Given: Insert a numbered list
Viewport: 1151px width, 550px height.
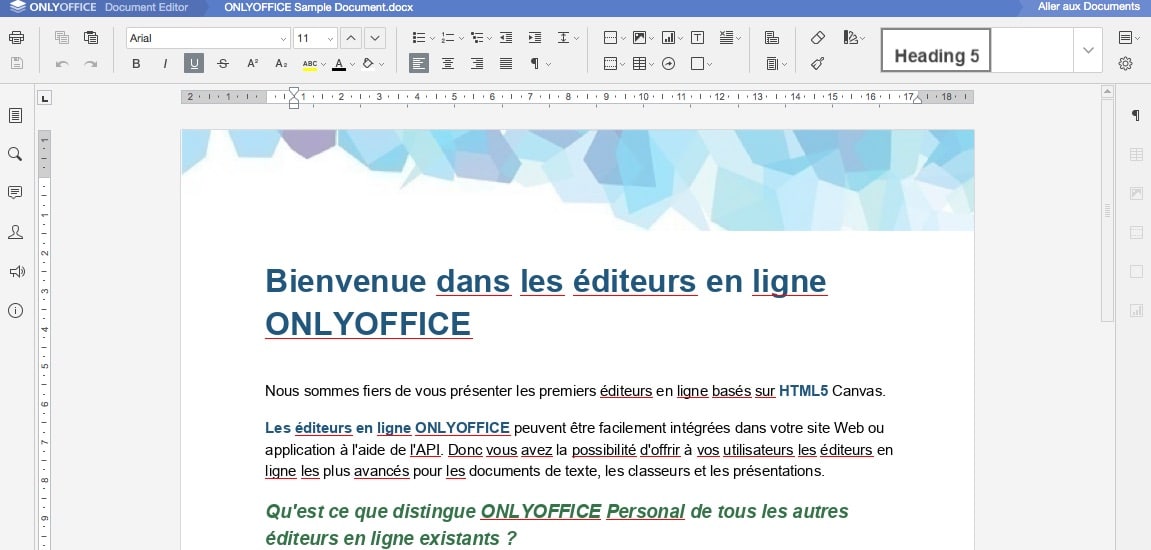Looking at the screenshot, I should point(448,37).
